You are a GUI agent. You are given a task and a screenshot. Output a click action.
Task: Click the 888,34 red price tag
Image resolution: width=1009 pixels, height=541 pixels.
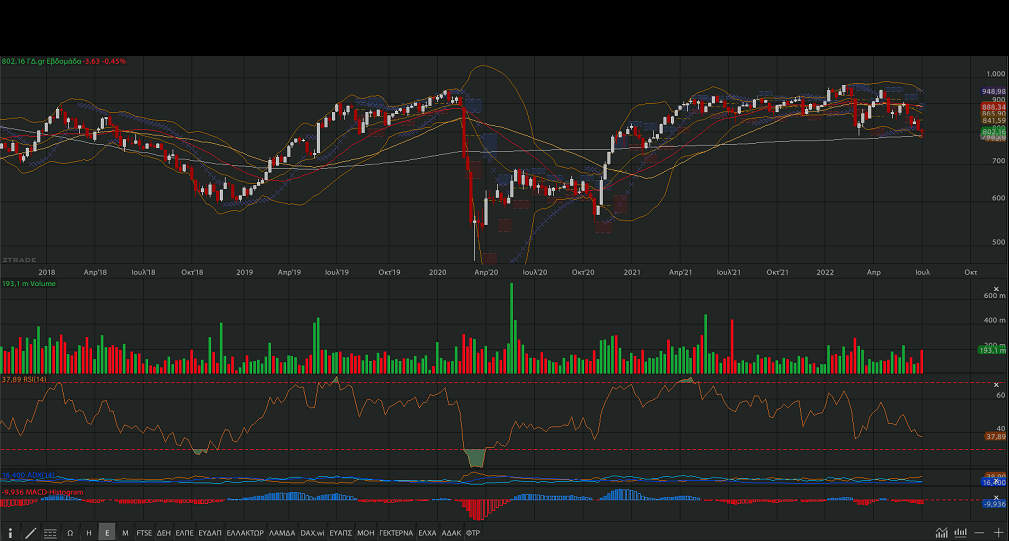(994, 107)
